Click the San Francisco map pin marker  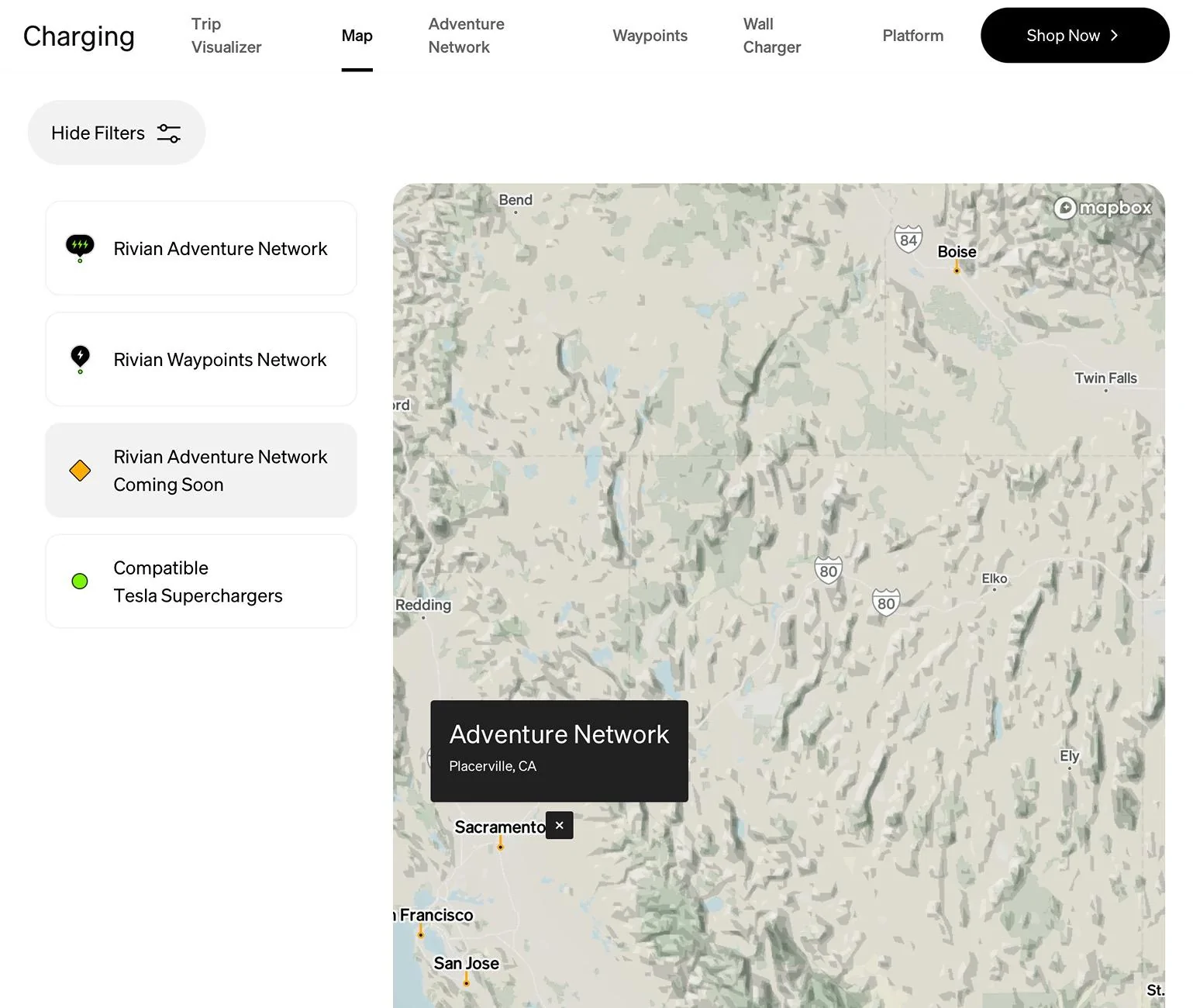tap(421, 931)
